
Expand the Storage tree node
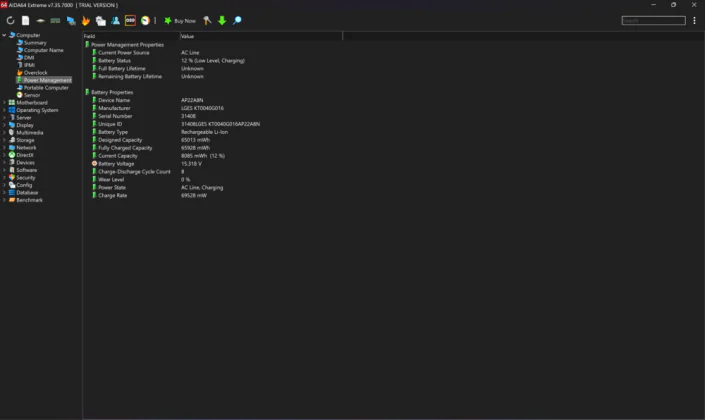click(x=4, y=140)
